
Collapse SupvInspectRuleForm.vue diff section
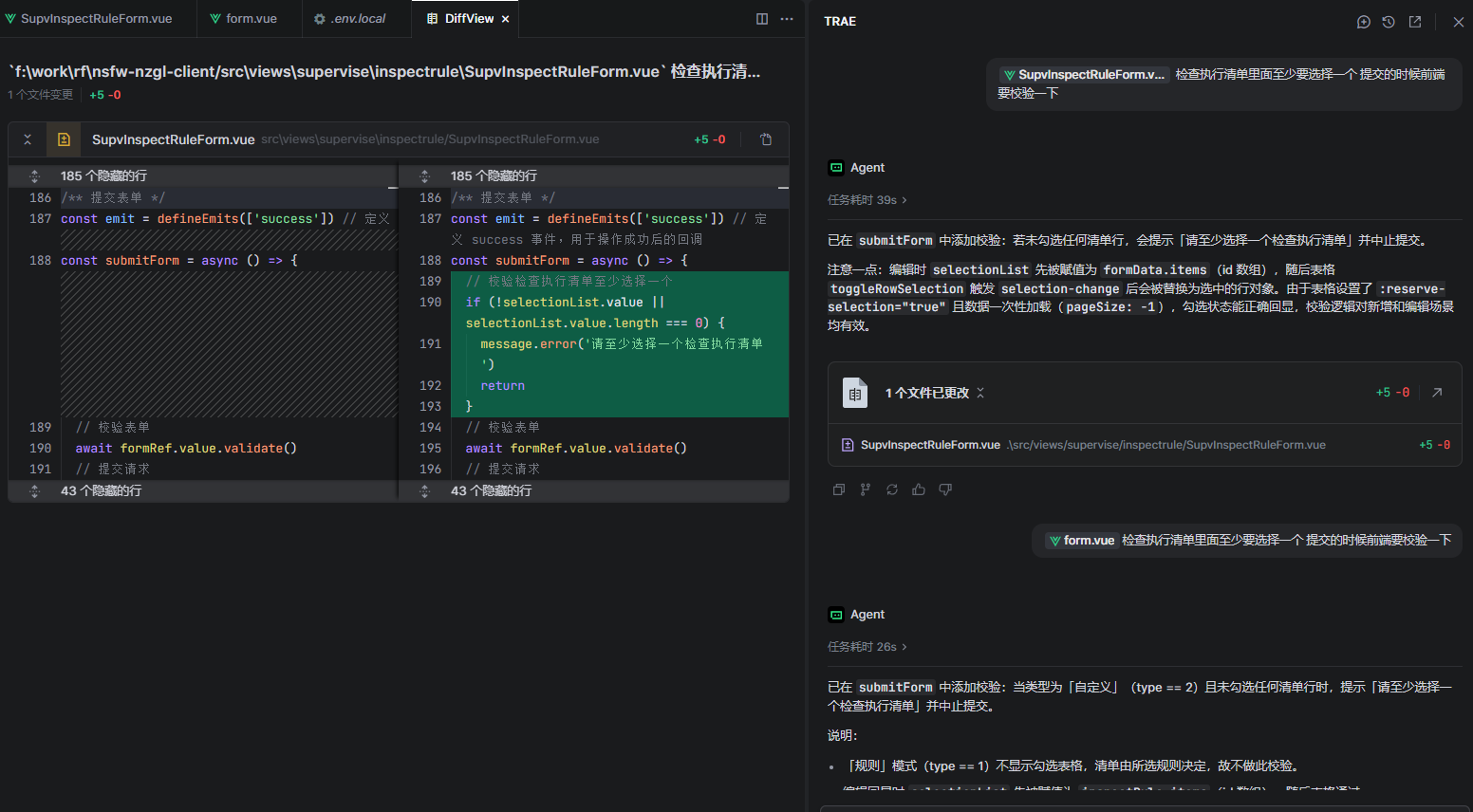(x=28, y=139)
